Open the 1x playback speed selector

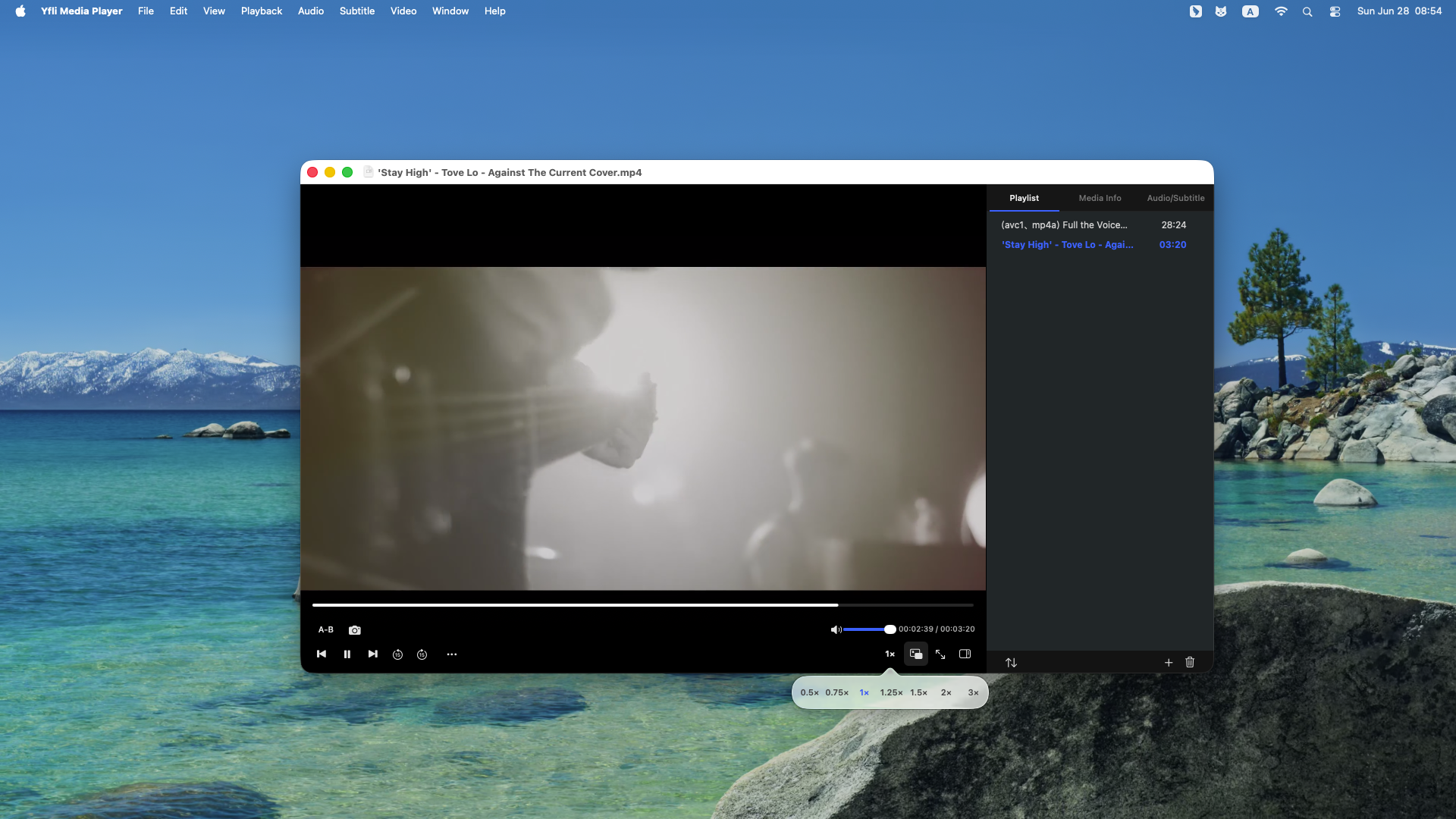coord(890,654)
